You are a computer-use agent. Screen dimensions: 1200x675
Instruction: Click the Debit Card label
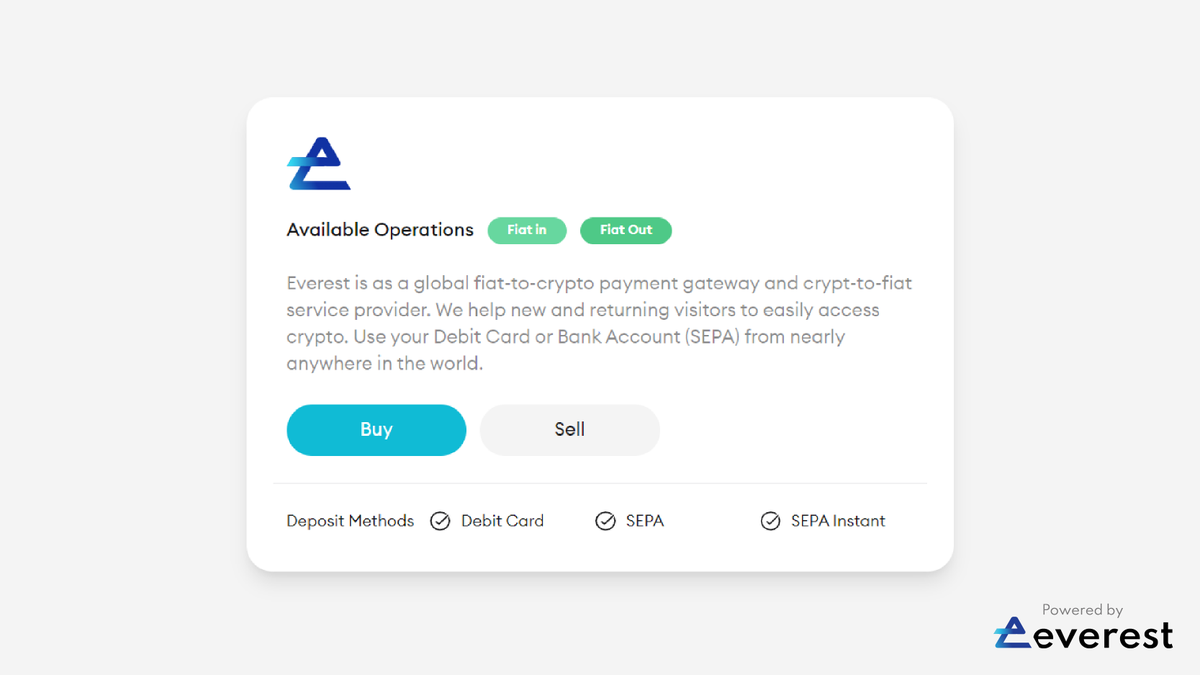[502, 521]
